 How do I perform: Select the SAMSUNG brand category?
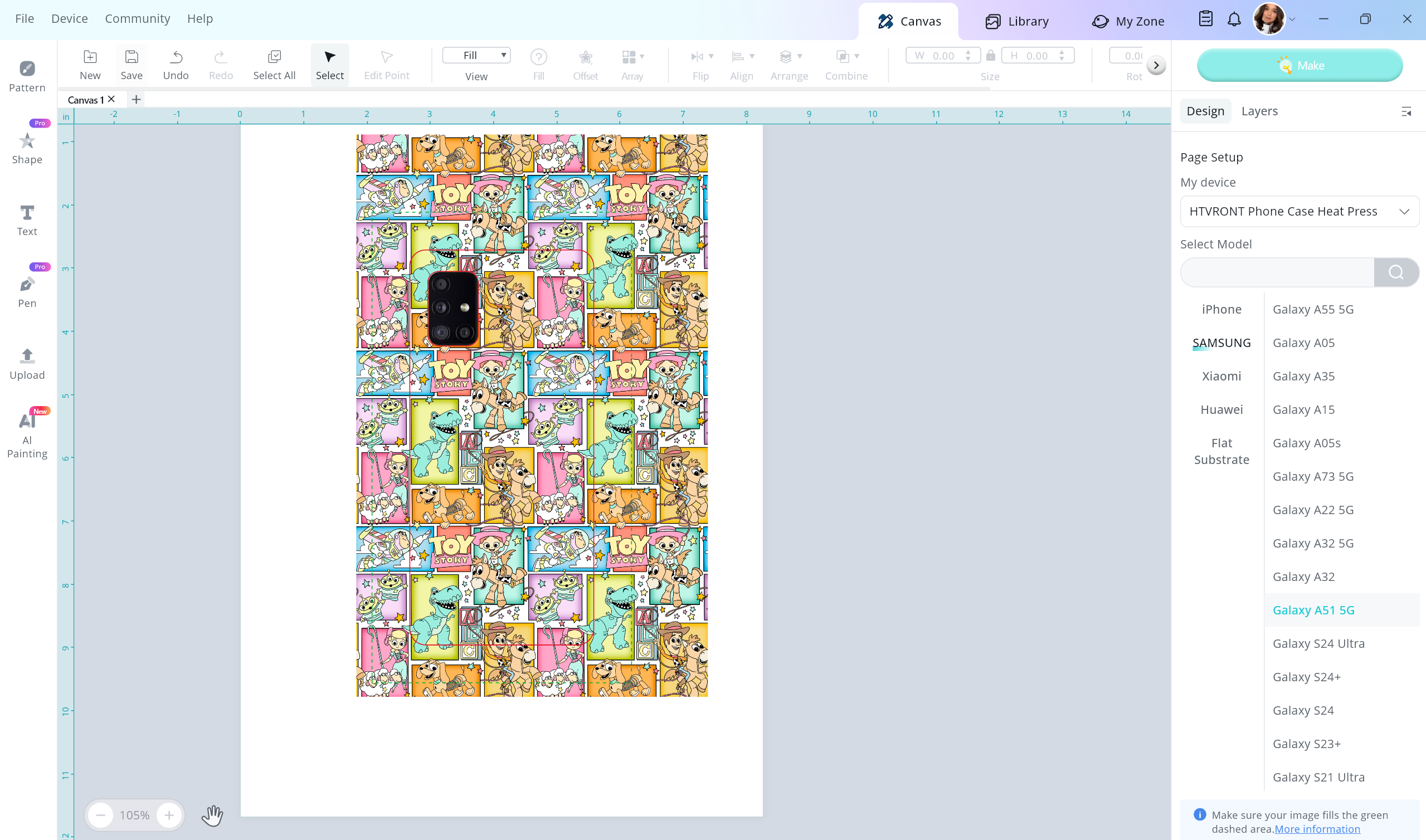[x=1221, y=343]
